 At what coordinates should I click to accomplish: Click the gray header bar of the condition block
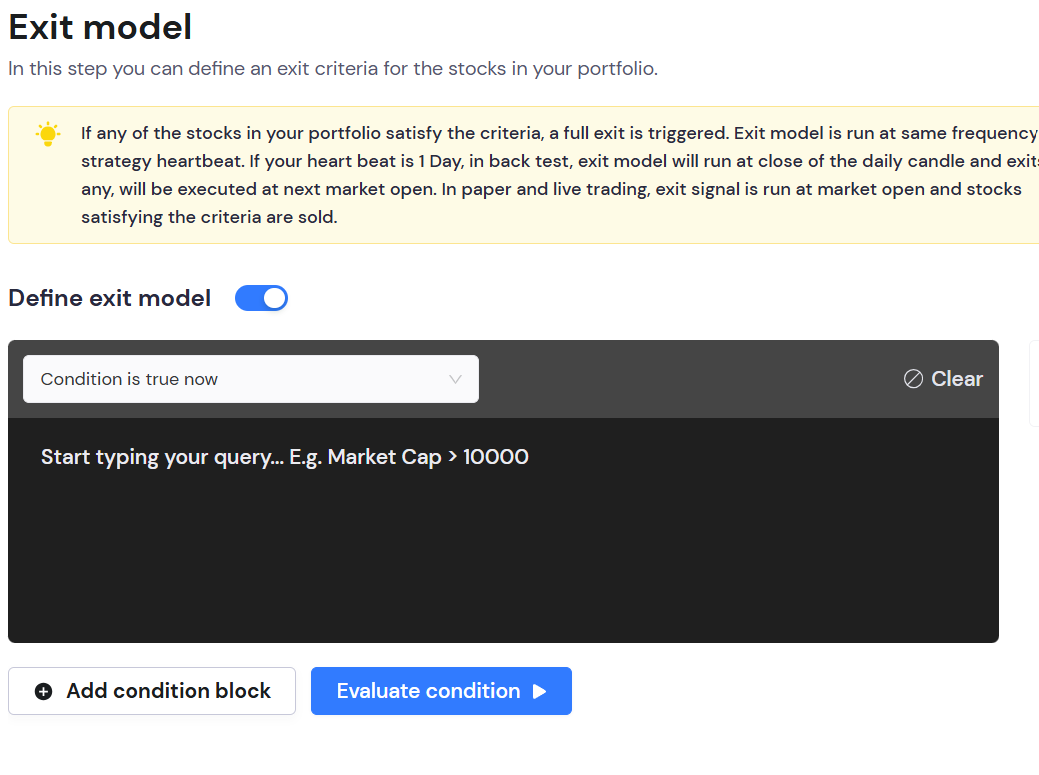(x=690, y=379)
